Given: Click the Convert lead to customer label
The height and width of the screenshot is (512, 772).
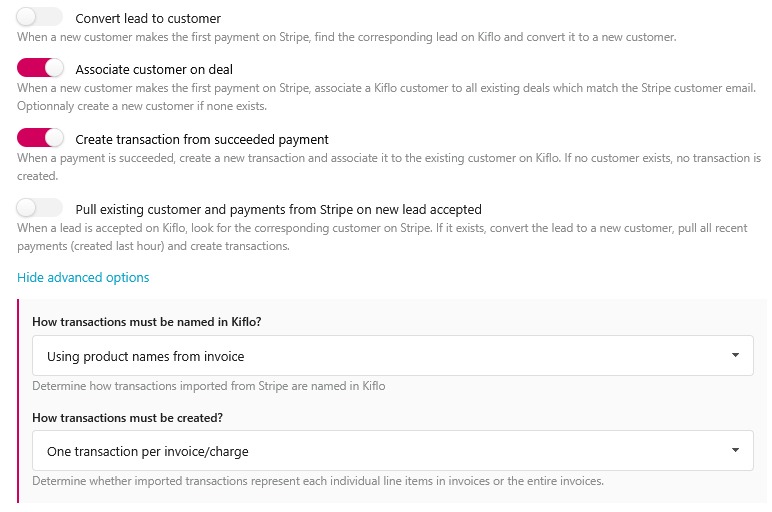Looking at the screenshot, I should pyautogui.click(x=148, y=19).
